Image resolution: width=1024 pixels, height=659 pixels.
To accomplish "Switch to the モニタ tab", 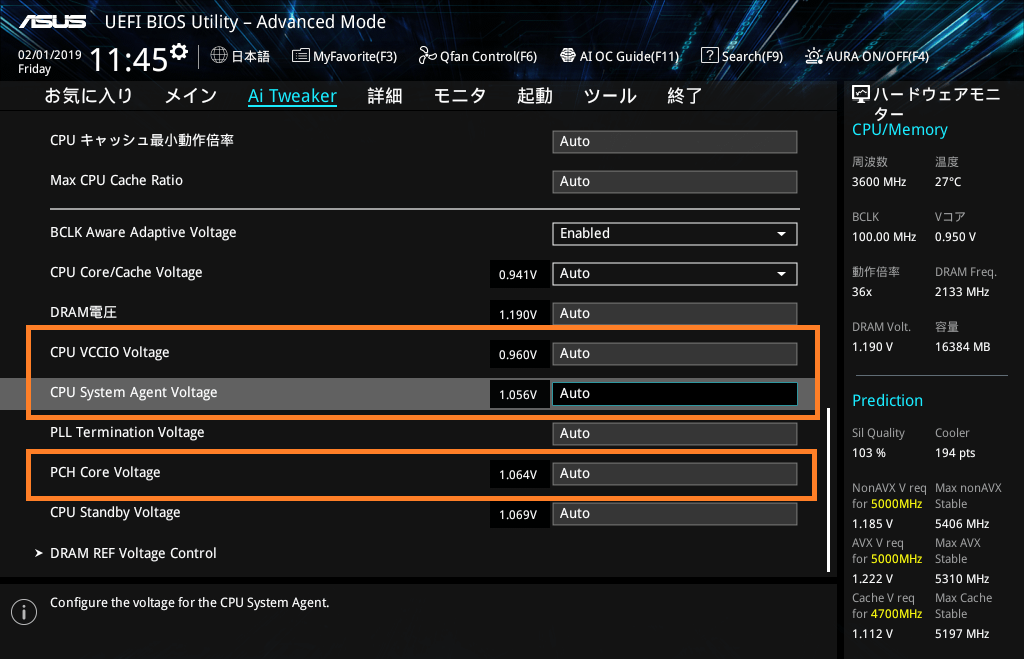I will coord(460,96).
